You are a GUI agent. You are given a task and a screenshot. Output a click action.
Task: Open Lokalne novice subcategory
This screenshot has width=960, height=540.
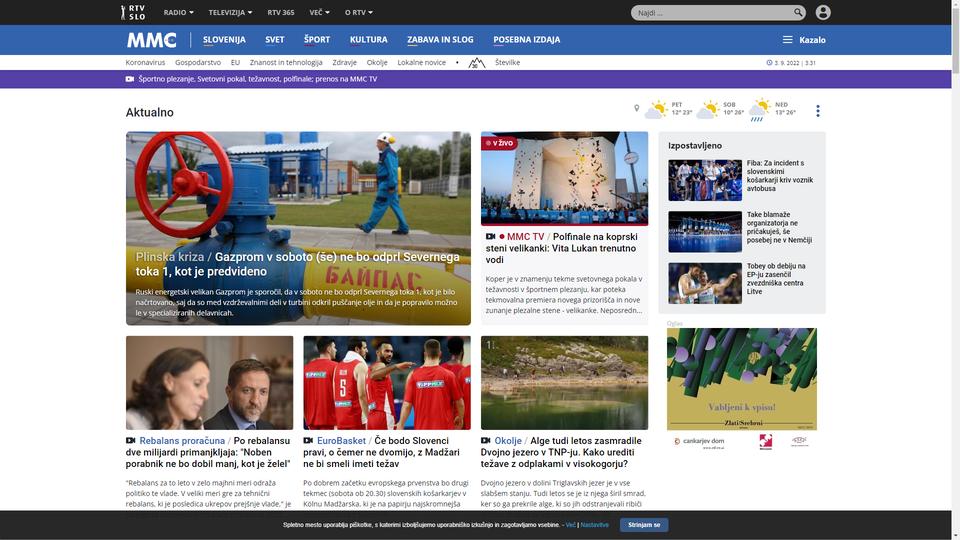(421, 62)
